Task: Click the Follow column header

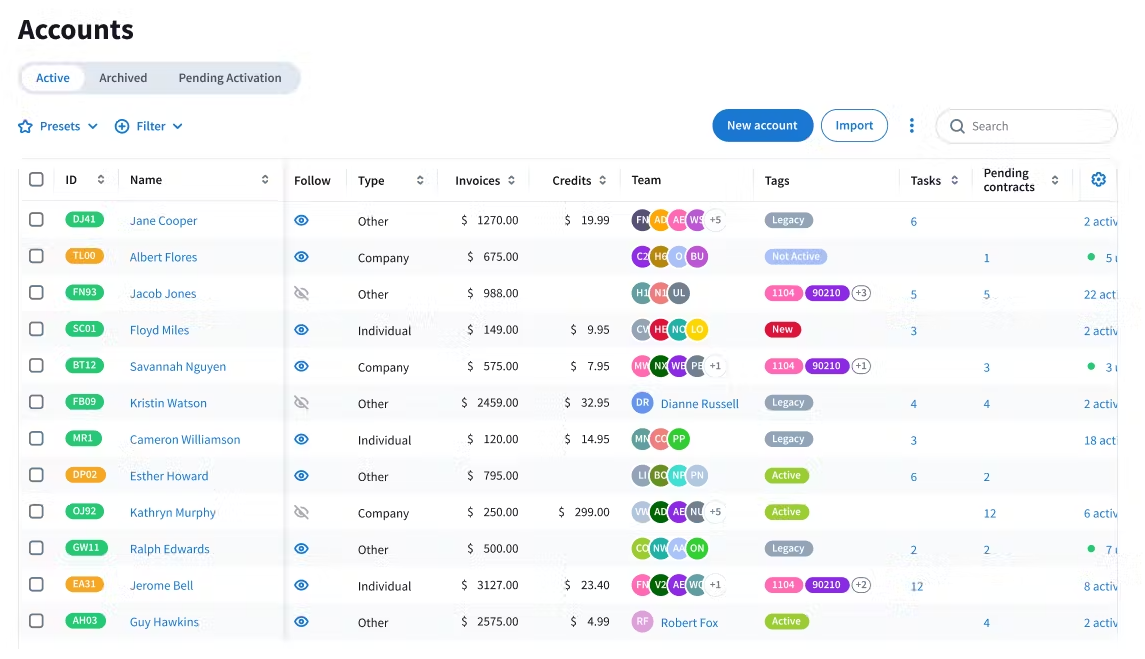Action: pos(312,180)
